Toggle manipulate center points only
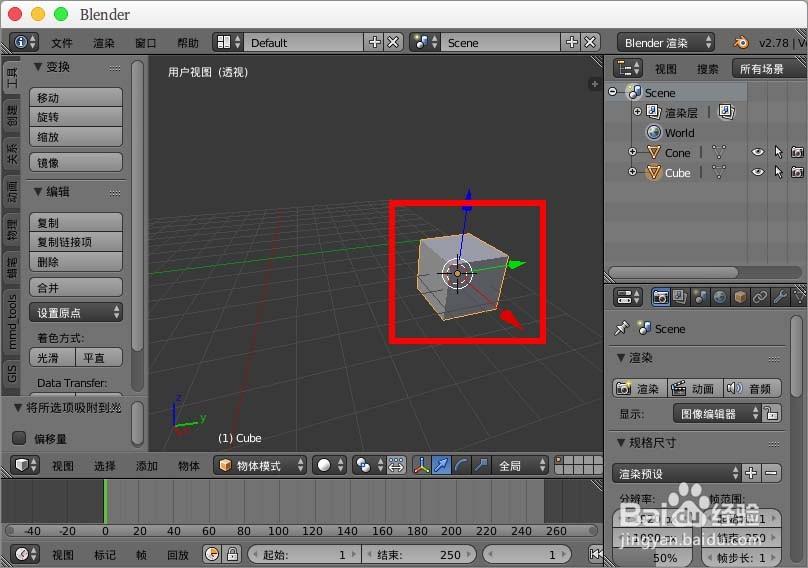Screen dimensions: 808x568 (396, 465)
